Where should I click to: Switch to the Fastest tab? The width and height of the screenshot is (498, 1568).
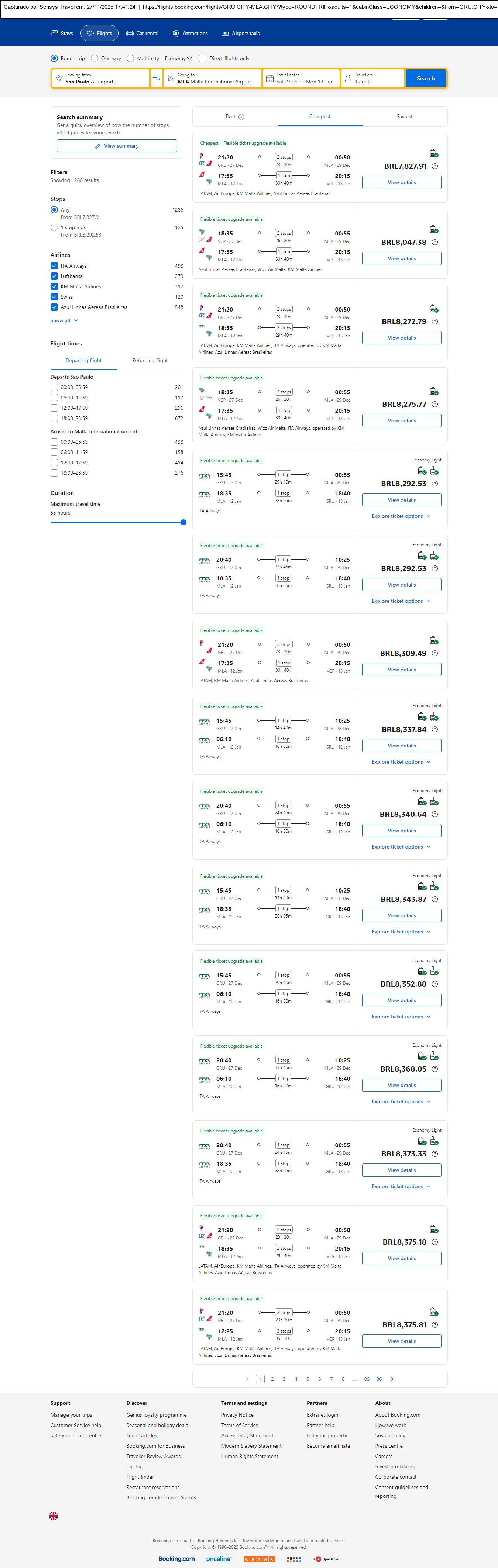point(404,116)
